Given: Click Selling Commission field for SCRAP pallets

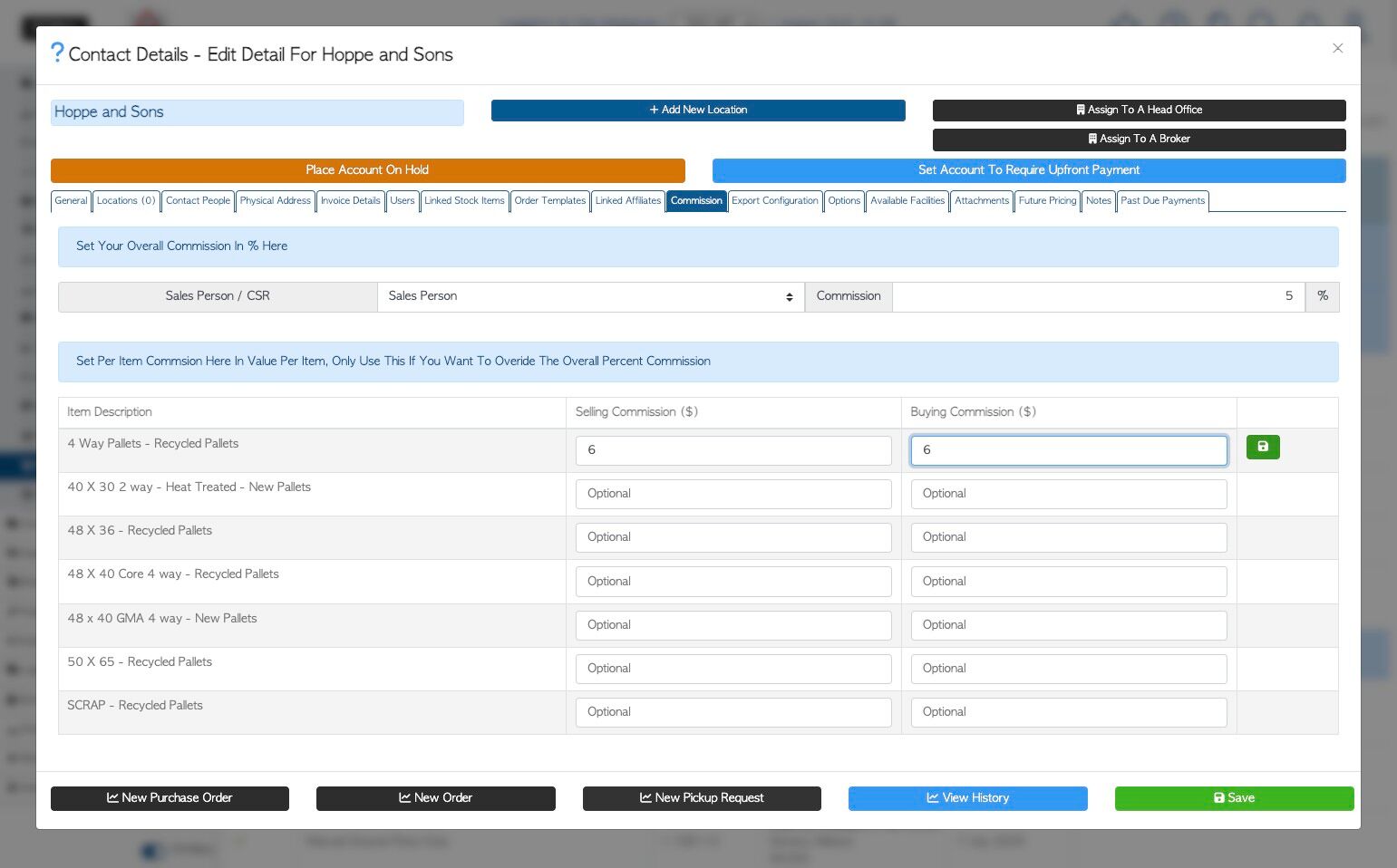Looking at the screenshot, I should click(x=733, y=712).
